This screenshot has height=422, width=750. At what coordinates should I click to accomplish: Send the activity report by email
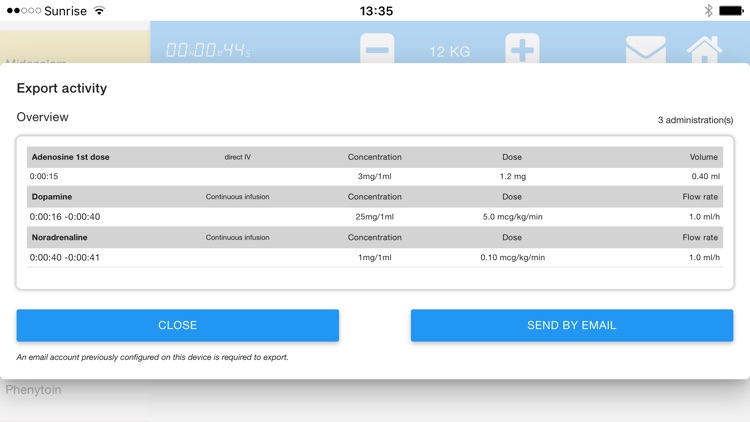click(572, 325)
